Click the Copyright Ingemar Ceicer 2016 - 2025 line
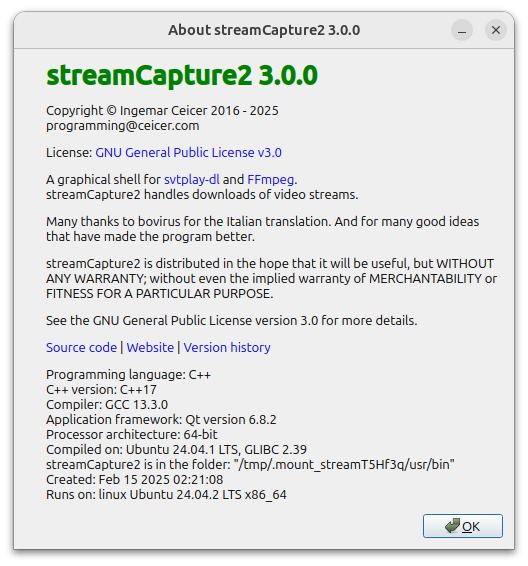This screenshot has height=566, width=528. click(x=162, y=110)
